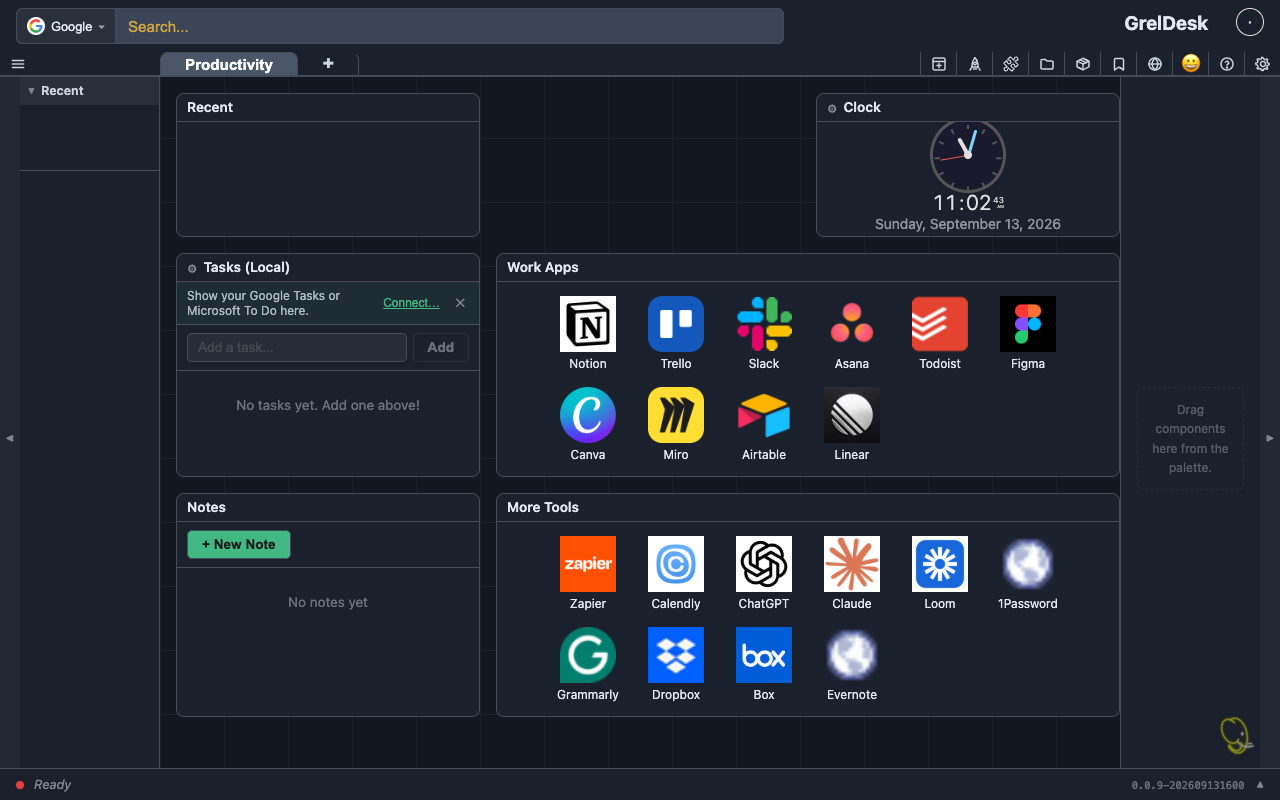Click the package box toolbar icon
The width and height of the screenshot is (1280, 800).
tap(1083, 64)
